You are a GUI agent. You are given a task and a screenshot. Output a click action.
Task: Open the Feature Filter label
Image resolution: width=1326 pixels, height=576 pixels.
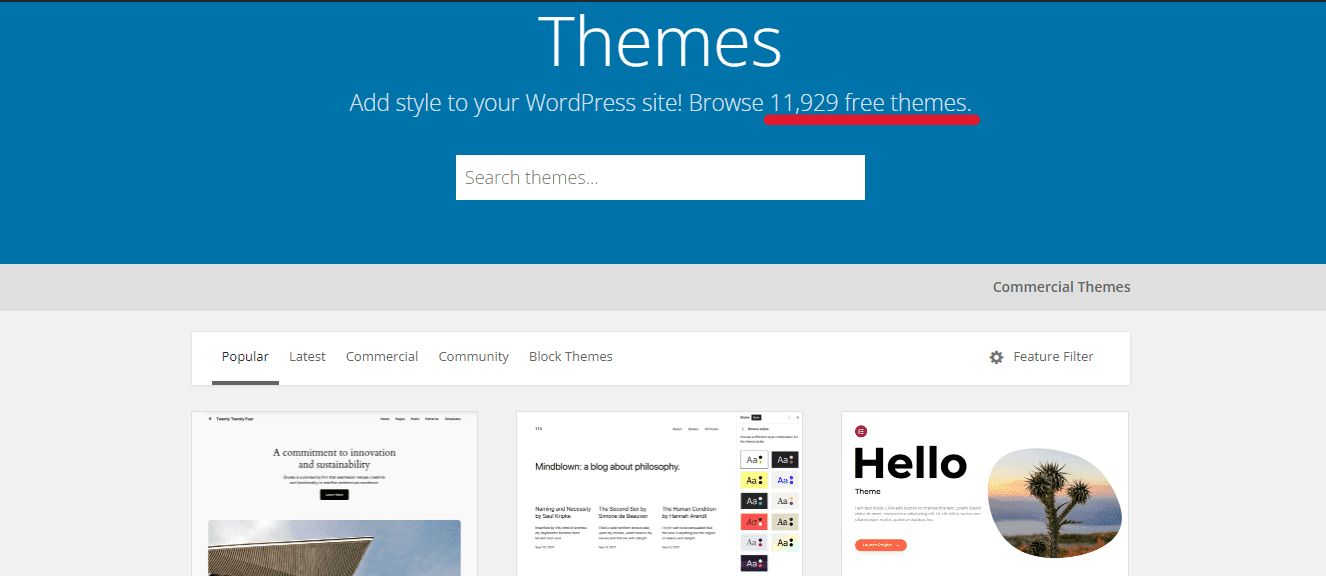1053,356
